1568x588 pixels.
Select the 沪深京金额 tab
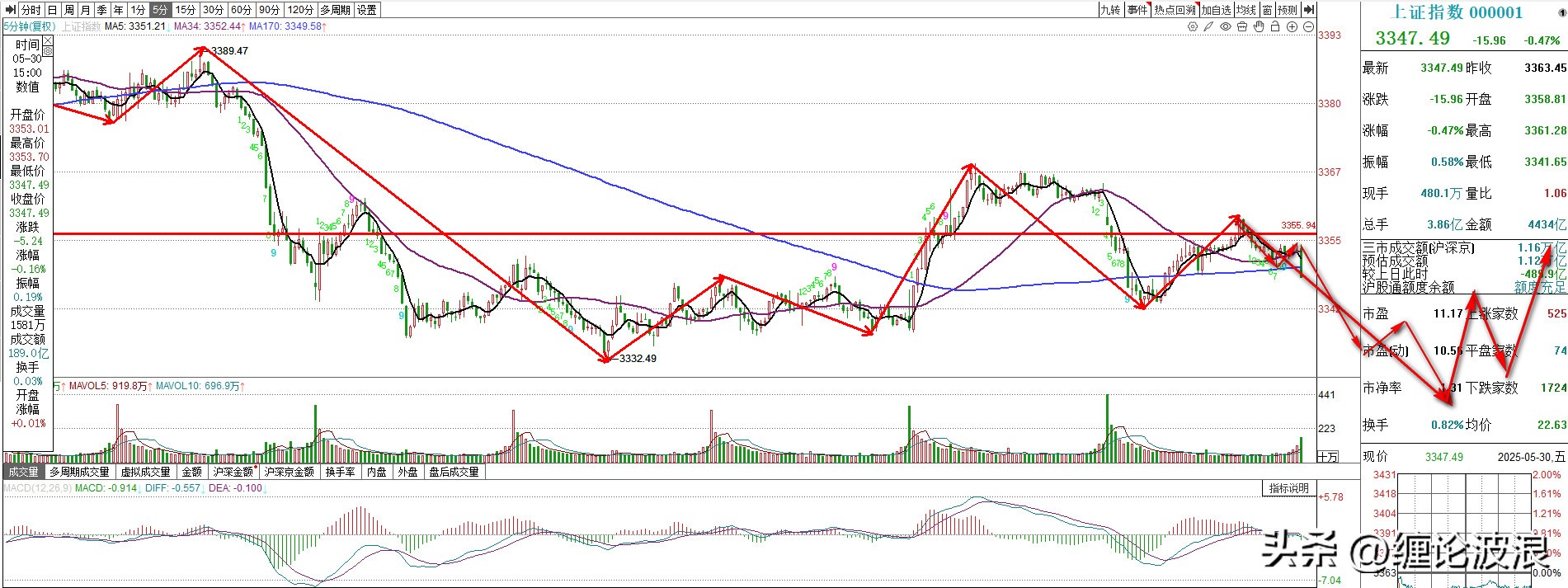(289, 472)
